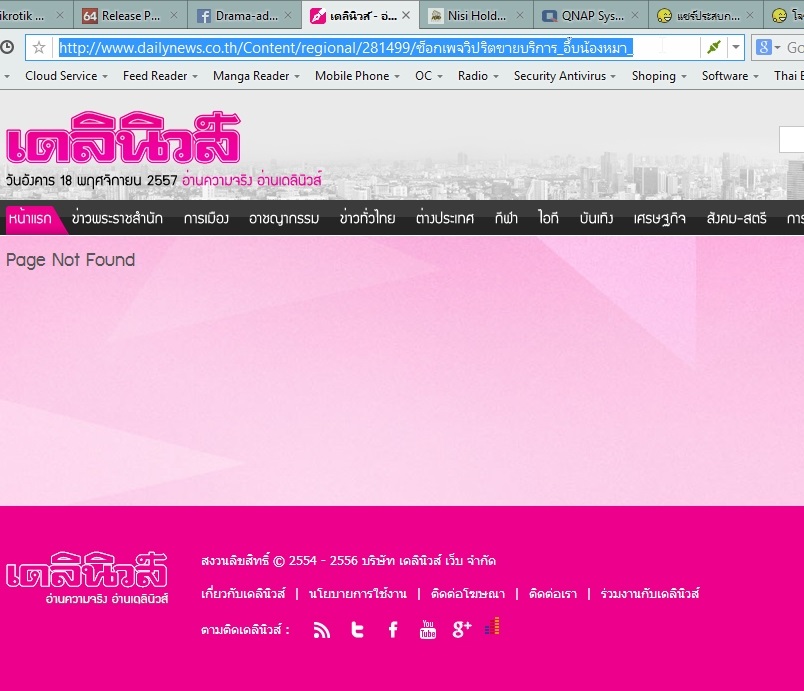
Task: Click the RSS feed icon in footer
Action: [x=321, y=629]
